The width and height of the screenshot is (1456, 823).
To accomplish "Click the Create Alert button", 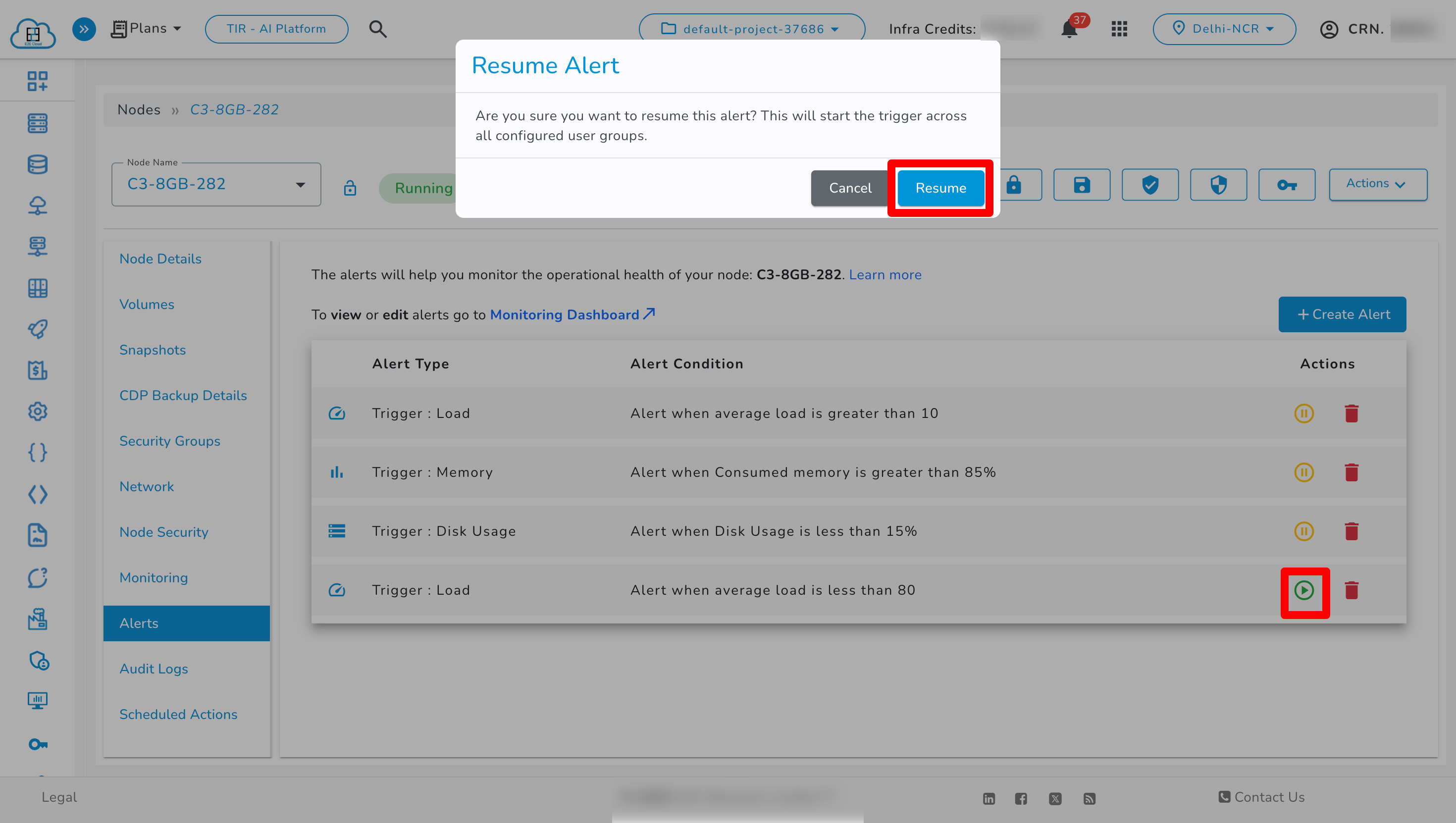I will 1343,314.
